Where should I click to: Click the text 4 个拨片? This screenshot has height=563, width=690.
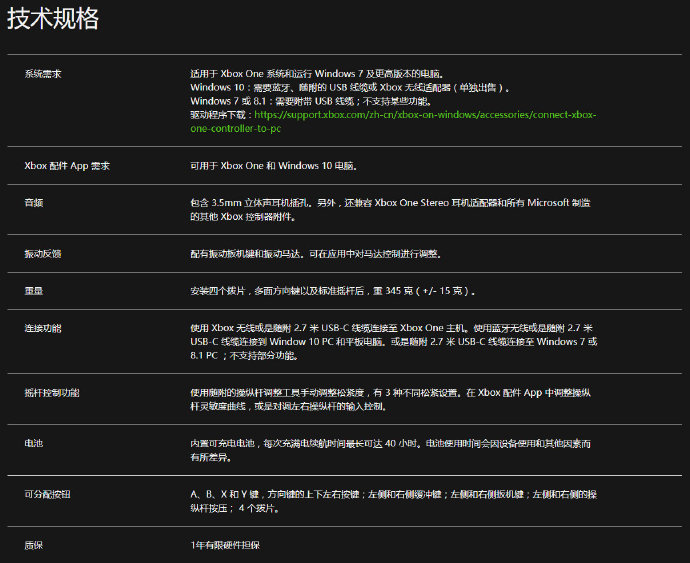259,508
